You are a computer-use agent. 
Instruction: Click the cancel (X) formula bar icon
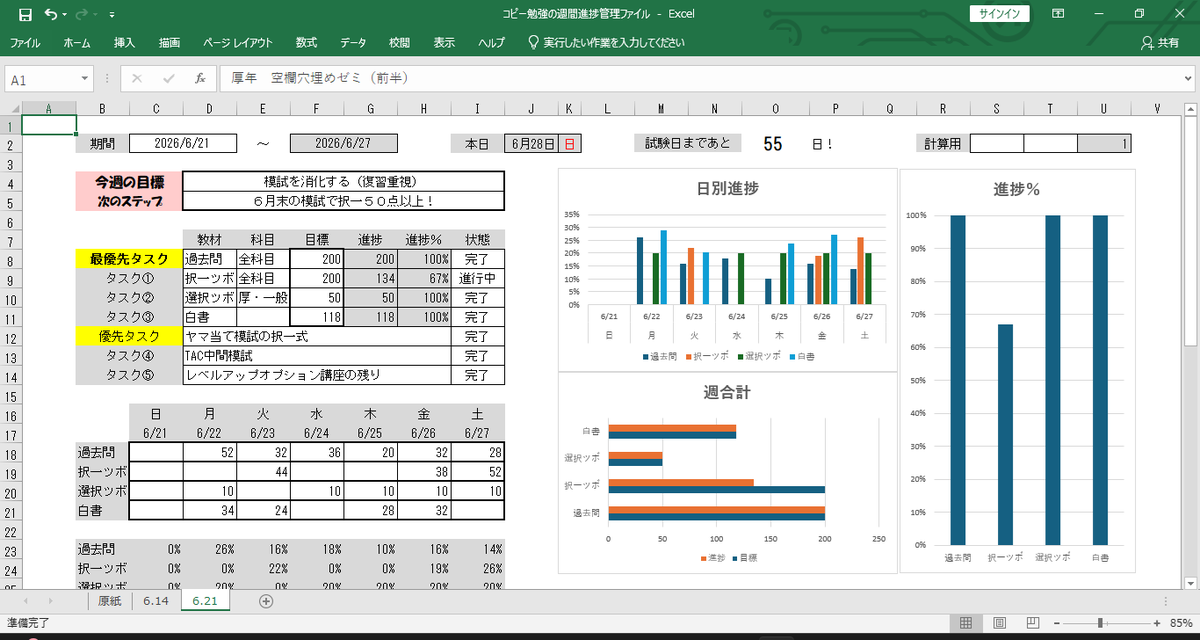point(137,78)
